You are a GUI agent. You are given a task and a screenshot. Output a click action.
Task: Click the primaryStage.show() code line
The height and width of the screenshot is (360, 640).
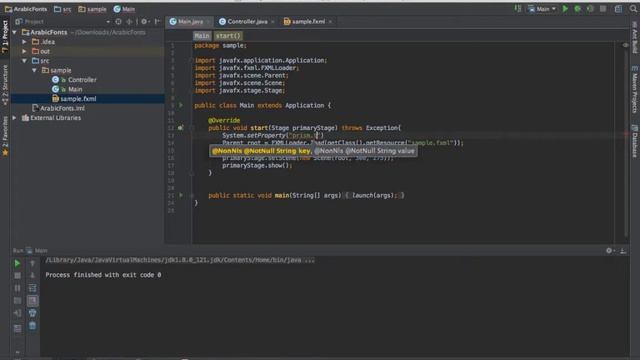point(257,165)
